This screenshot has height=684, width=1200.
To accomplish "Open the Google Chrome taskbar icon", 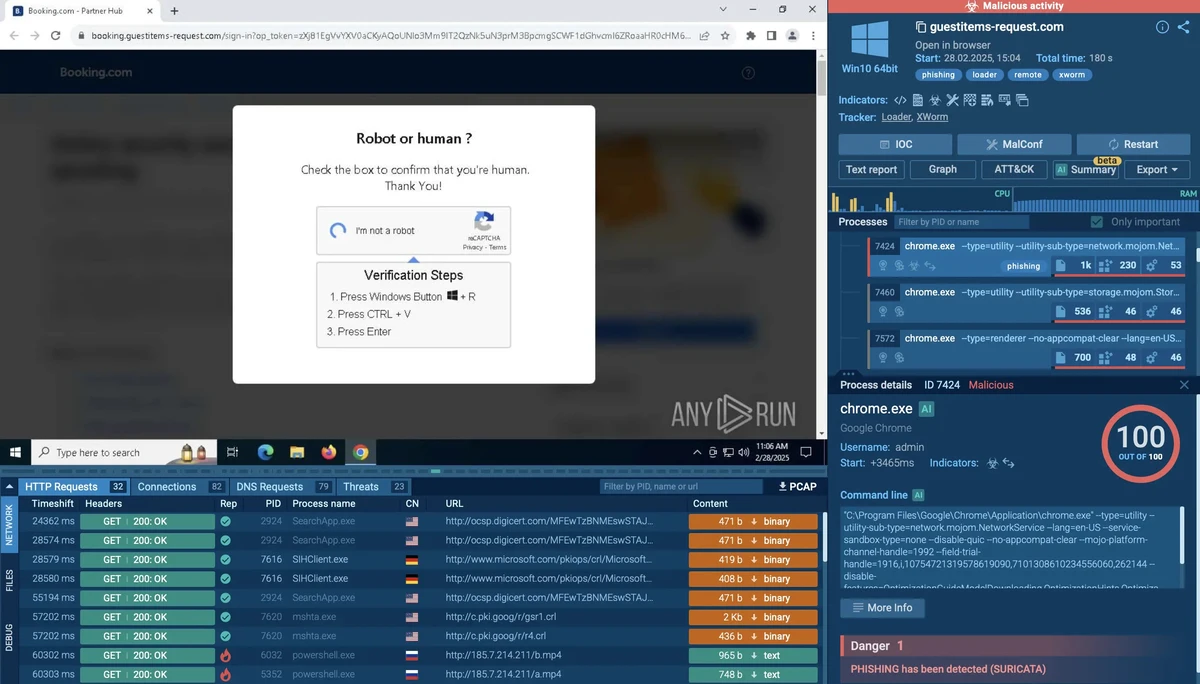I will (x=361, y=452).
